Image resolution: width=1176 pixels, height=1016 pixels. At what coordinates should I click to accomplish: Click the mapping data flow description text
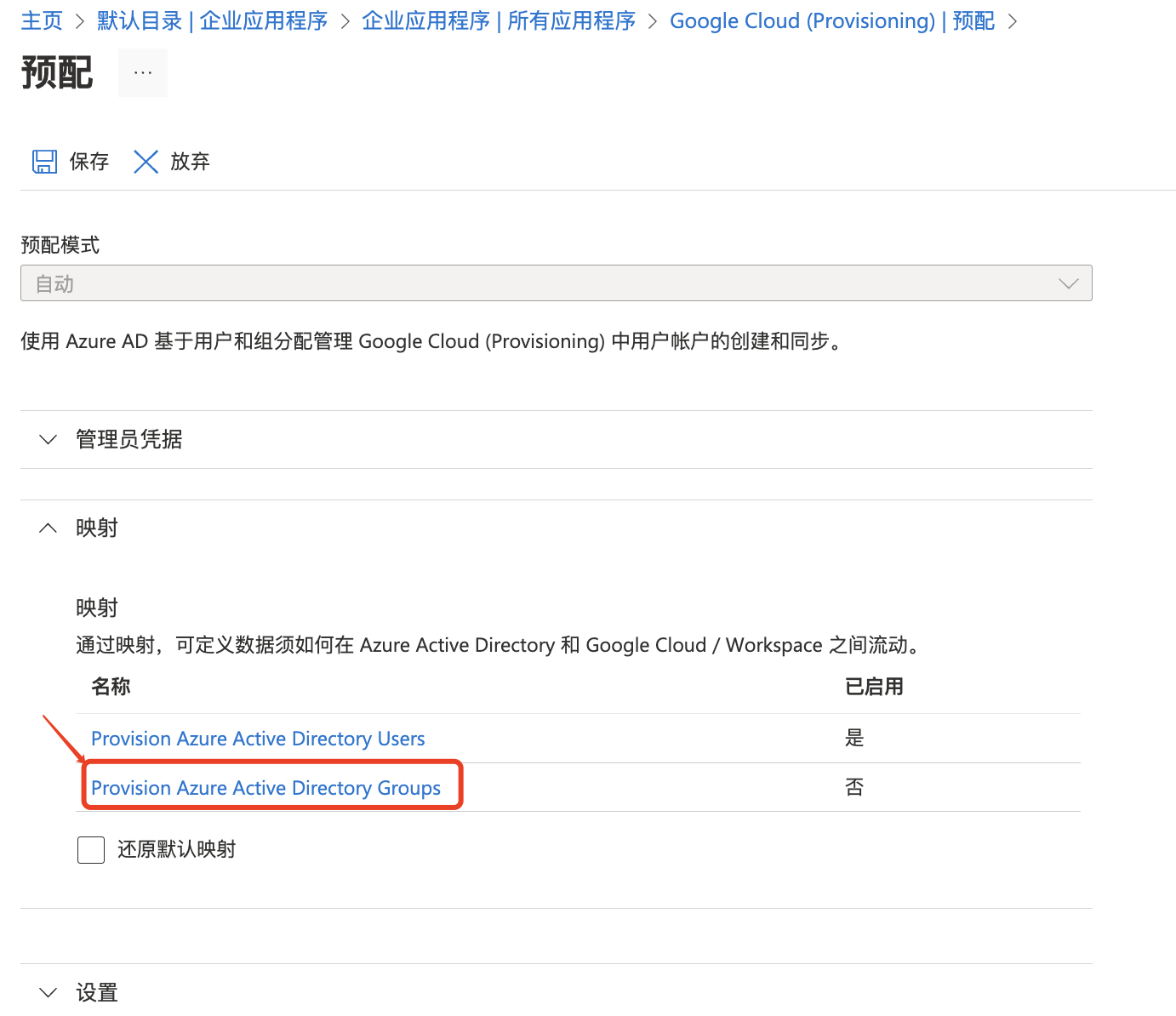(500, 645)
